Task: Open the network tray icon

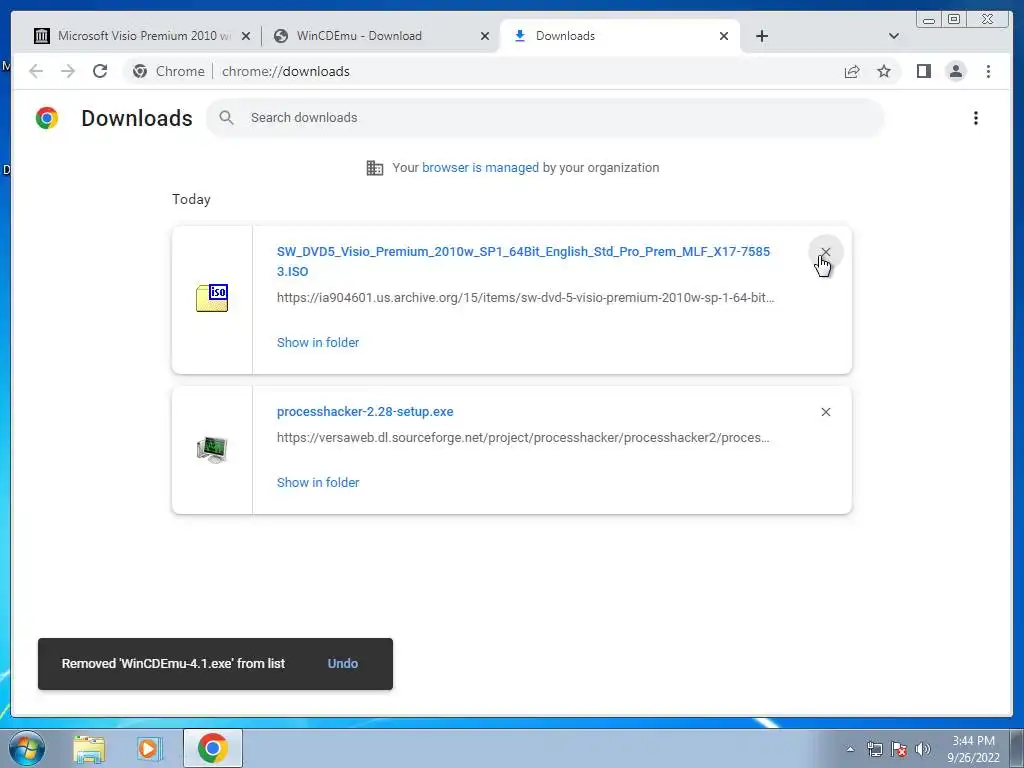Action: coord(874,749)
